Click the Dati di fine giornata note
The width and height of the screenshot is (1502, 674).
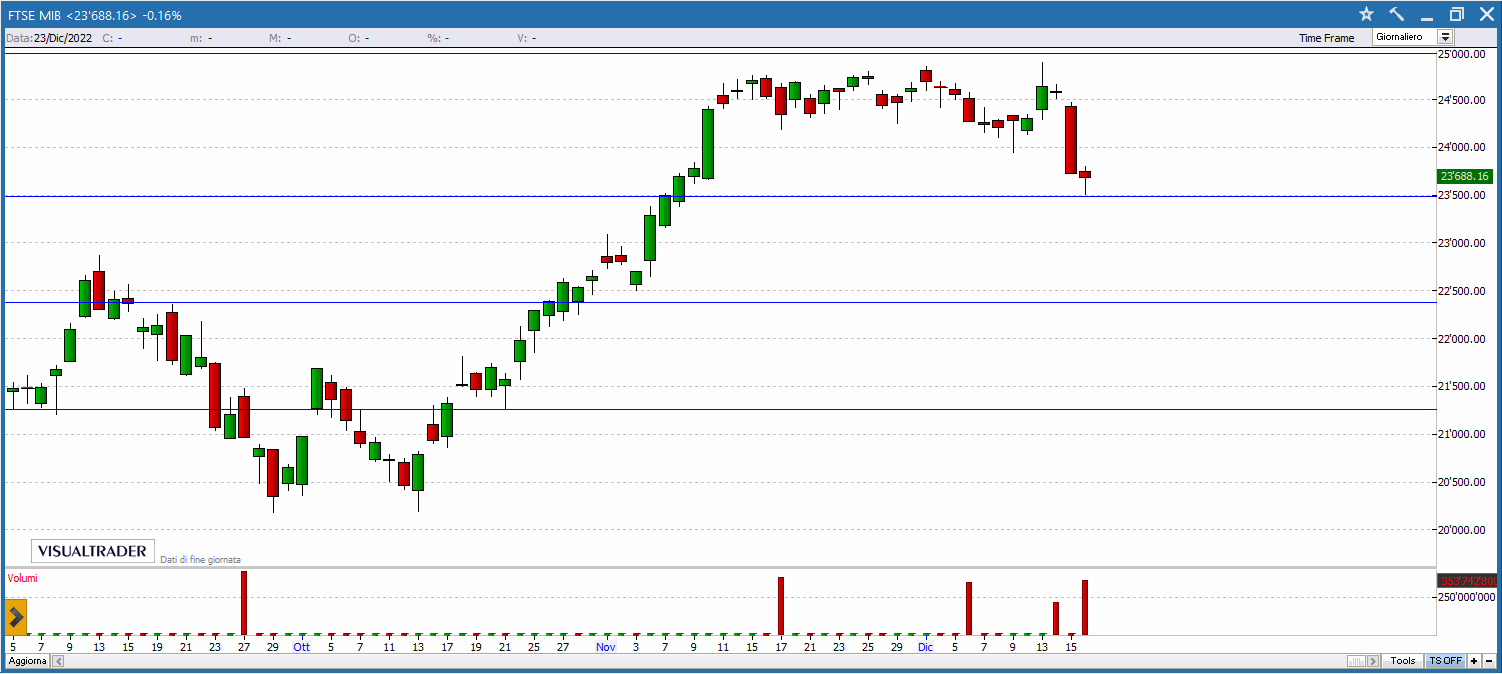200,560
